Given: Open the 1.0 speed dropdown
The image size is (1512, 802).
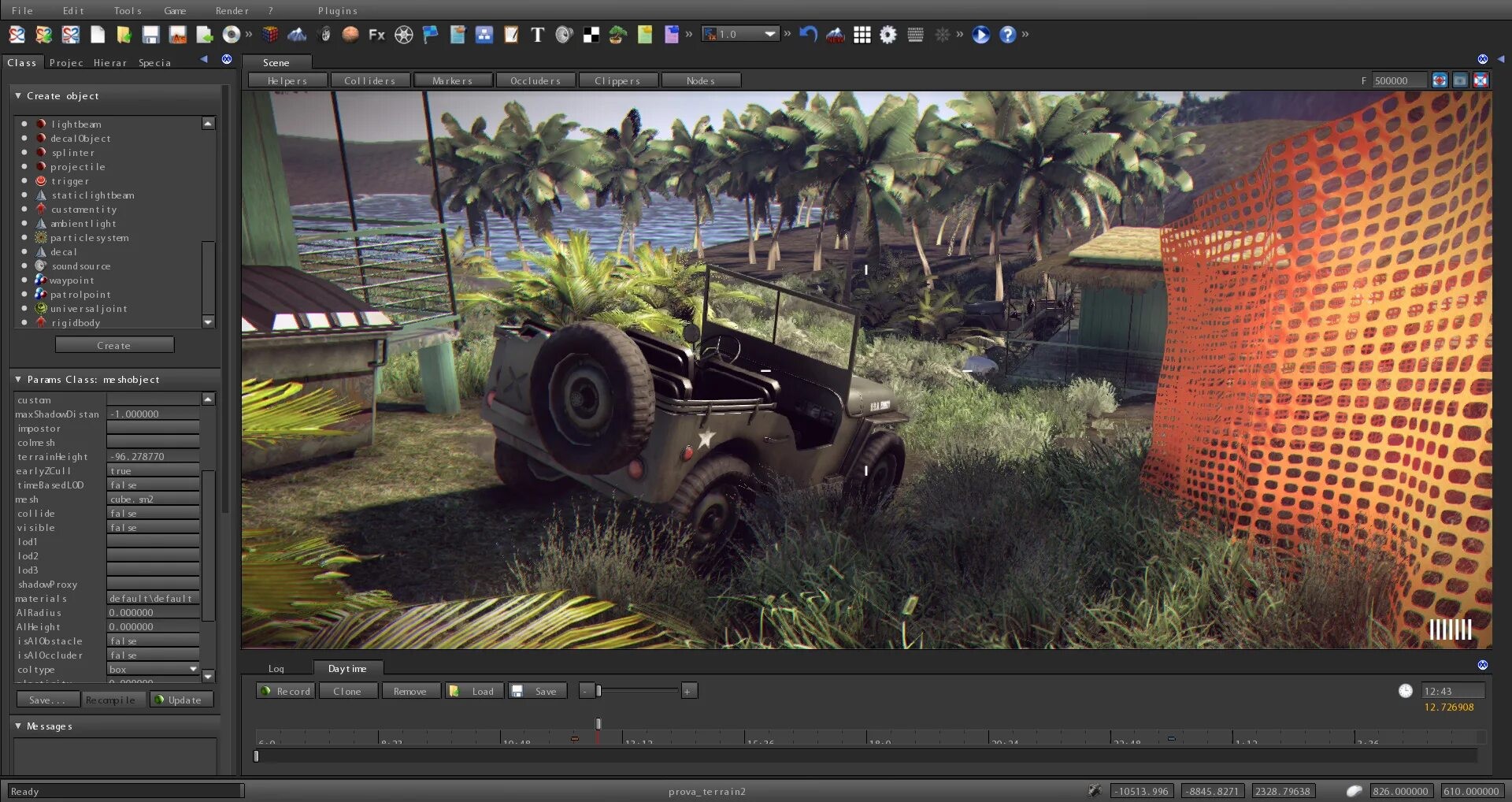Looking at the screenshot, I should [x=769, y=34].
